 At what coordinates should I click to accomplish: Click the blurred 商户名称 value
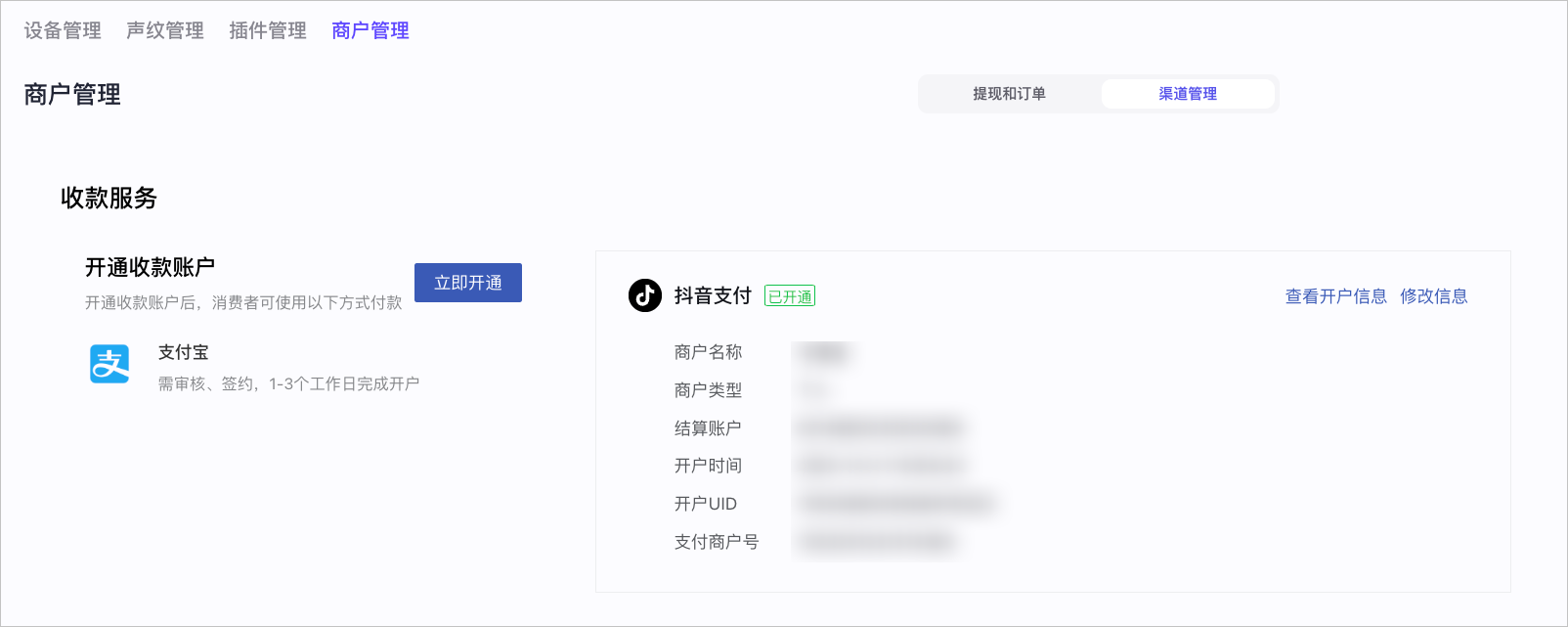coord(826,352)
